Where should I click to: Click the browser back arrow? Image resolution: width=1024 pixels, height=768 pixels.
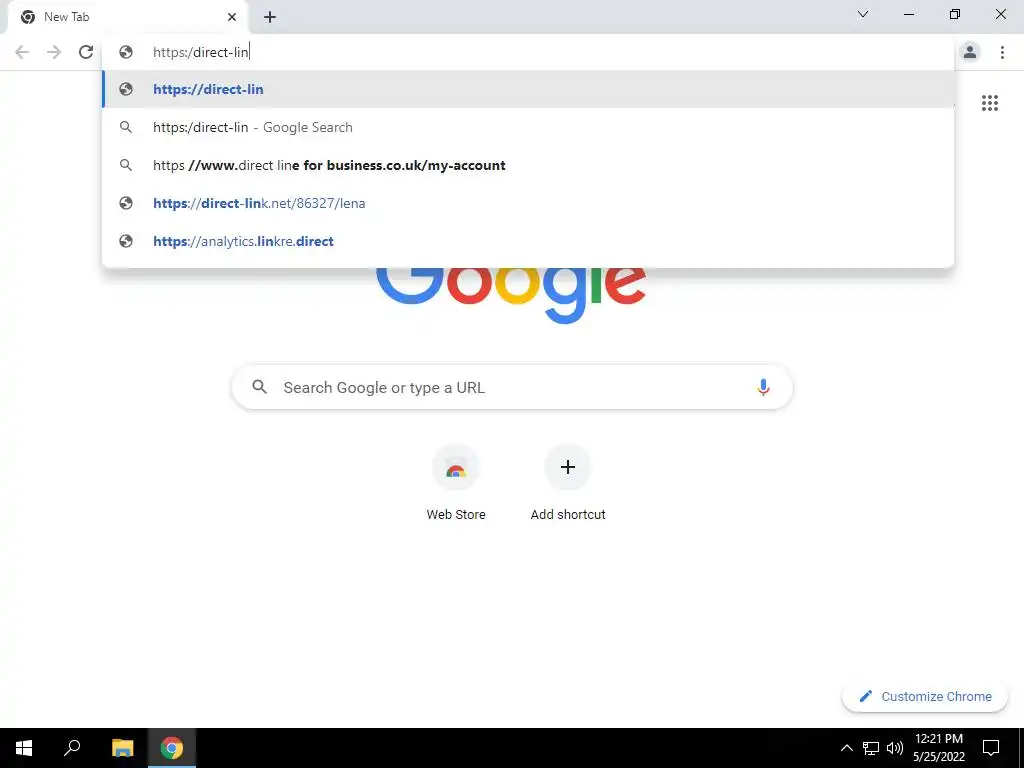(x=22, y=52)
